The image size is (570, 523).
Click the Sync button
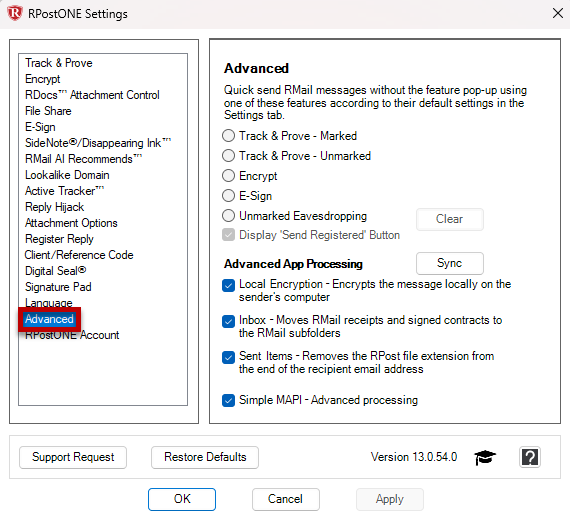pyautogui.click(x=450, y=263)
